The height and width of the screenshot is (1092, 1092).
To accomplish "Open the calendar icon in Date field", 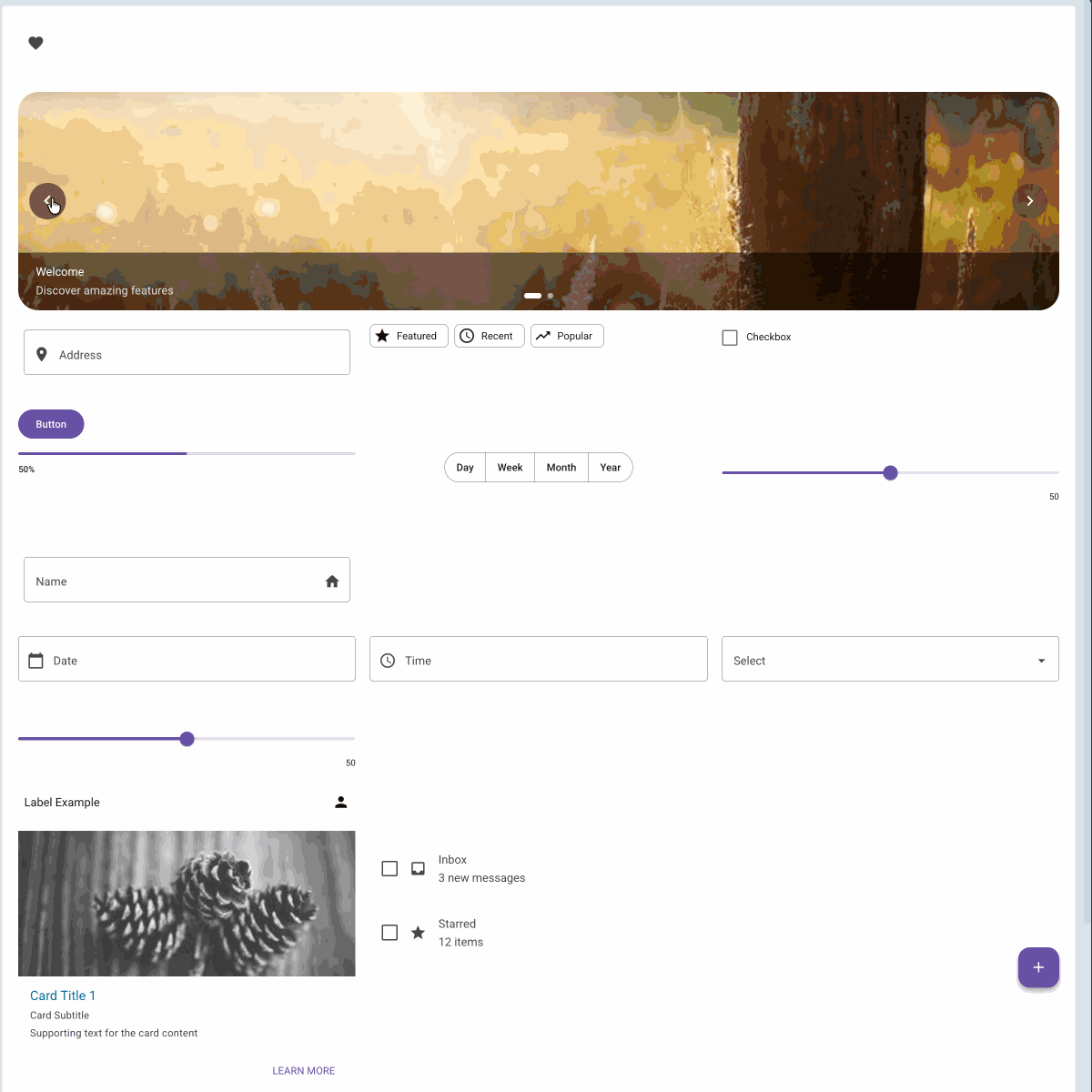I will [35, 661].
